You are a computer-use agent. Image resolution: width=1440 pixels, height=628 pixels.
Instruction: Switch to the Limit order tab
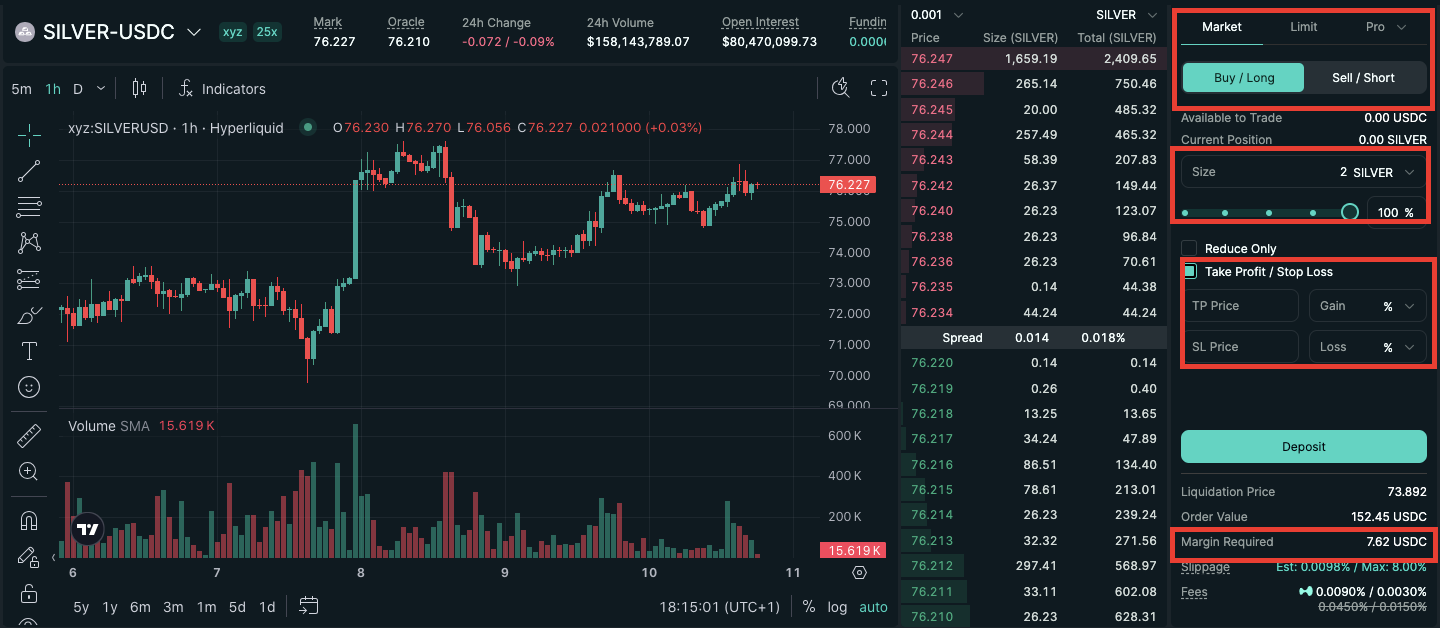click(1303, 27)
